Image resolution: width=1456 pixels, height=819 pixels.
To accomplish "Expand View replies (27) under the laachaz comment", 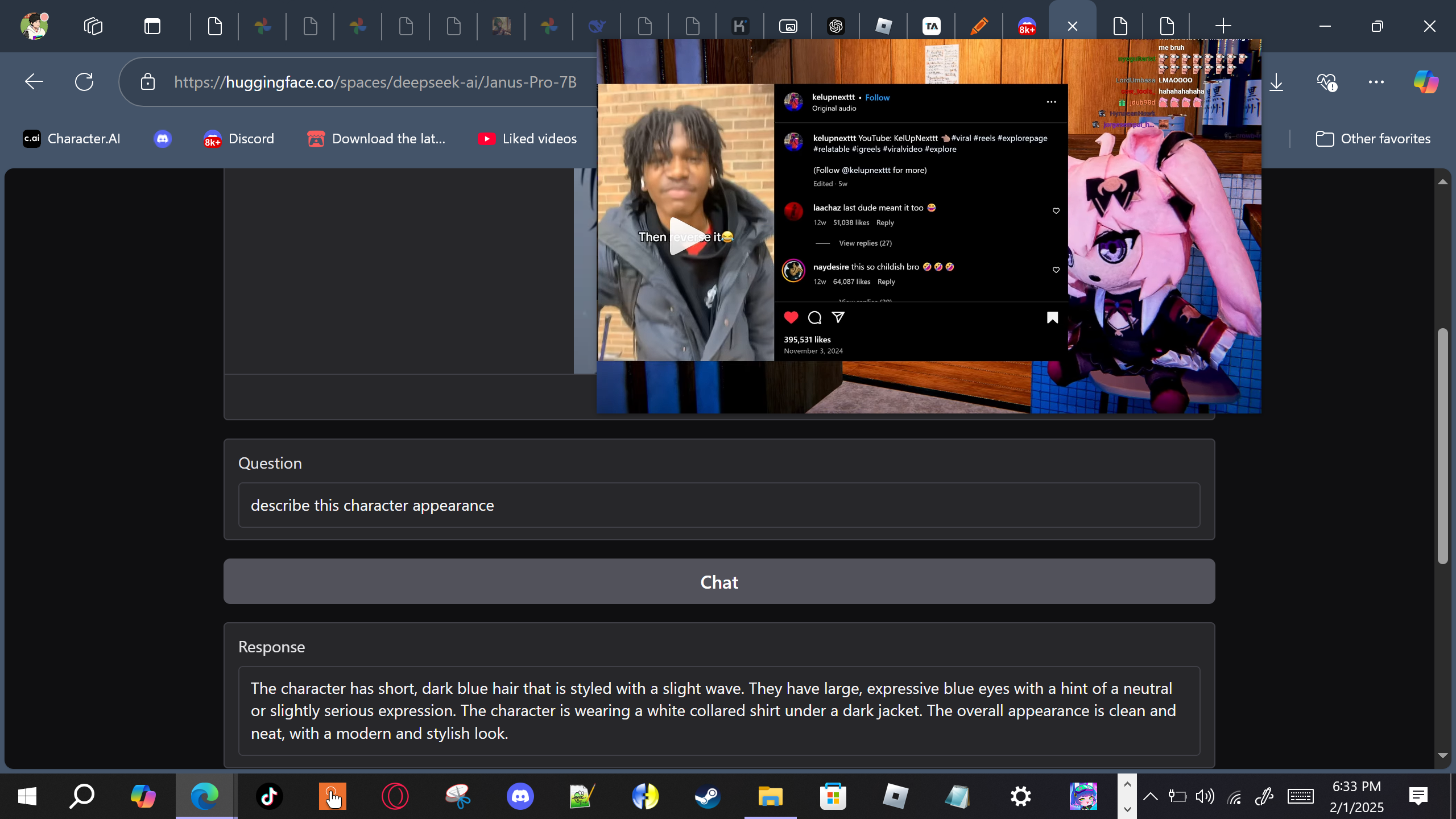I will [865, 243].
